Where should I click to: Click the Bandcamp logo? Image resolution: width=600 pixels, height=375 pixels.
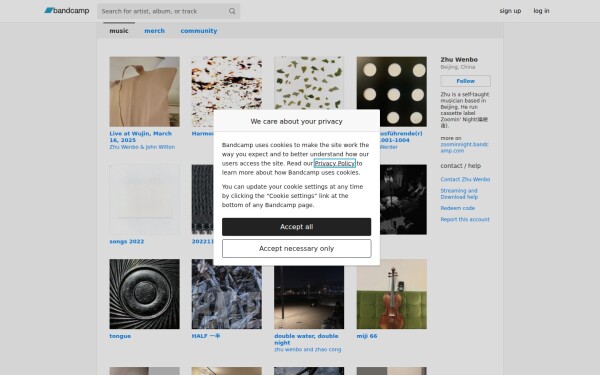[67, 11]
